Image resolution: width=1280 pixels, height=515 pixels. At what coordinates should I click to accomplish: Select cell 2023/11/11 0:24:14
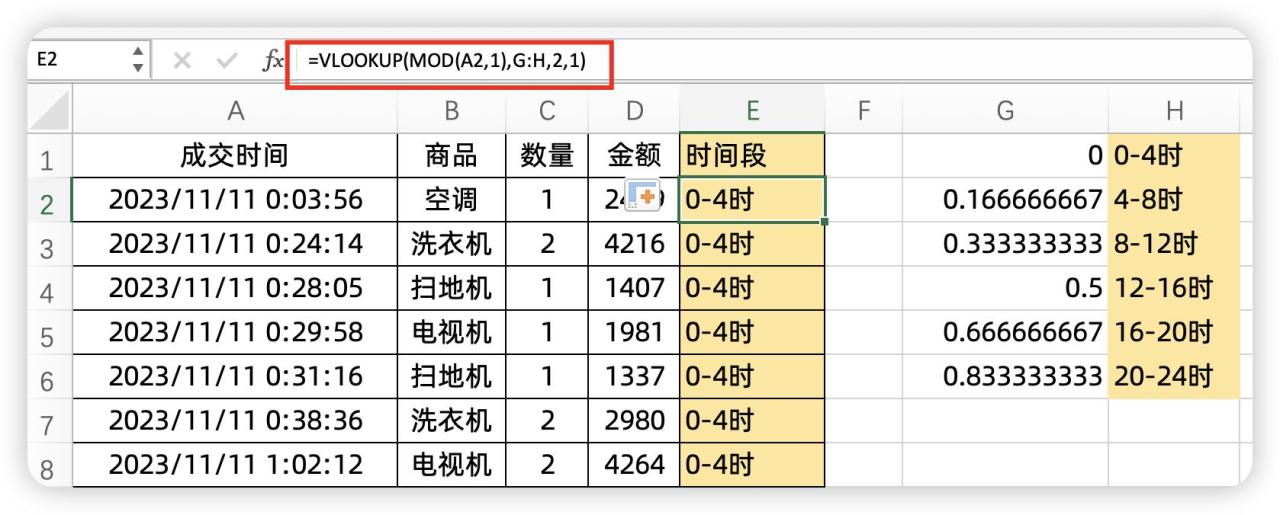click(236, 245)
